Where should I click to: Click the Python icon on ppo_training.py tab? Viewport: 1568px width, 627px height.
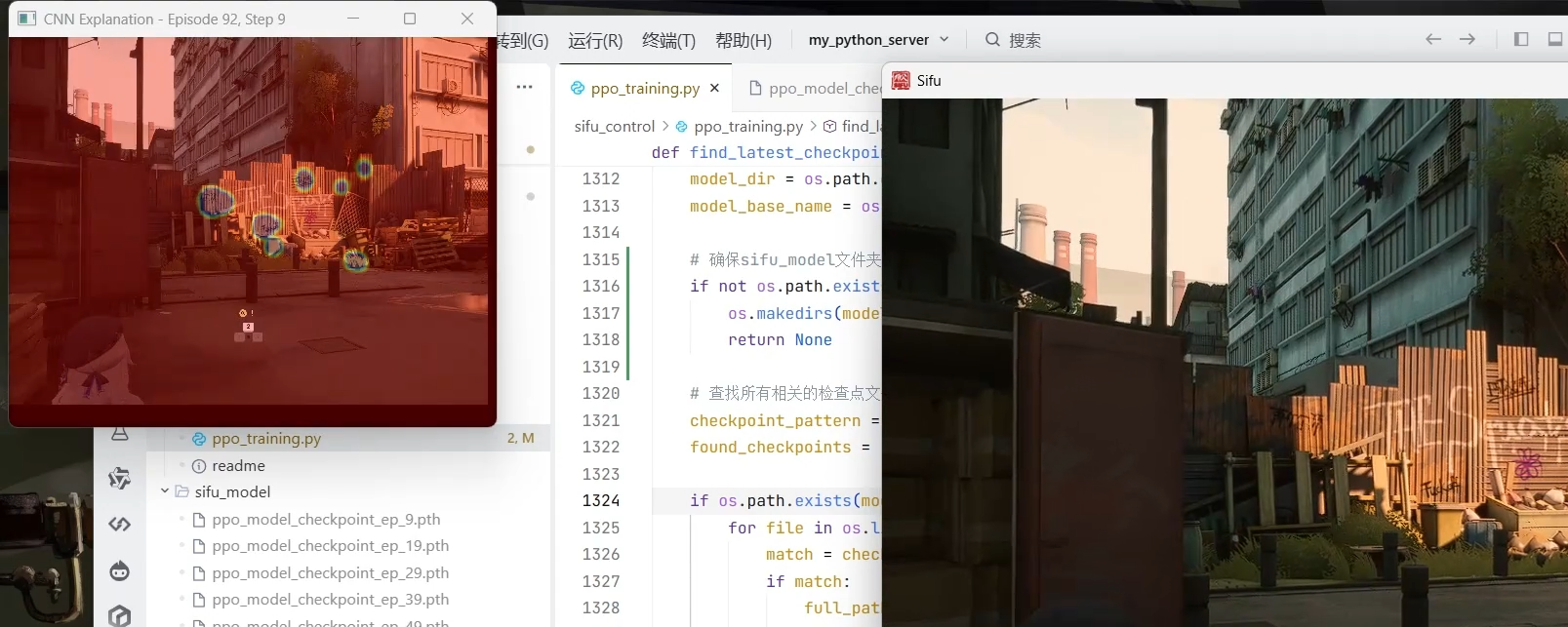578,88
